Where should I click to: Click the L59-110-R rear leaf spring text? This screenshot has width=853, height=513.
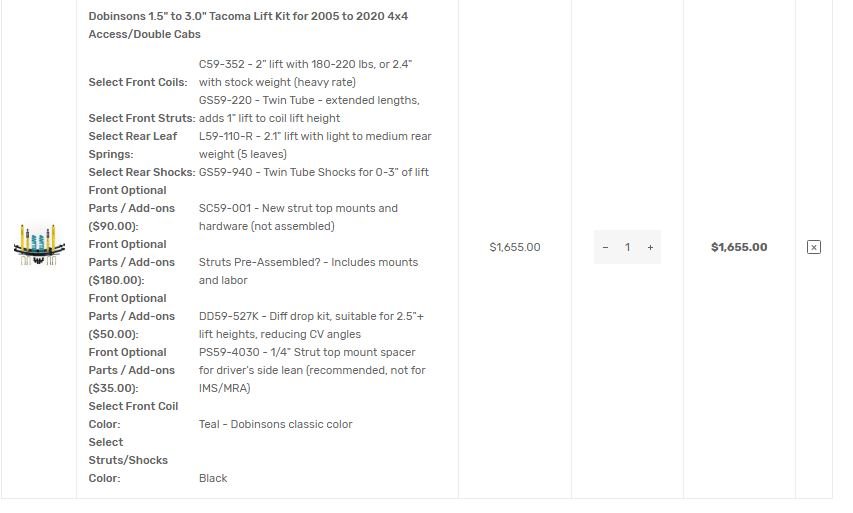click(x=315, y=145)
